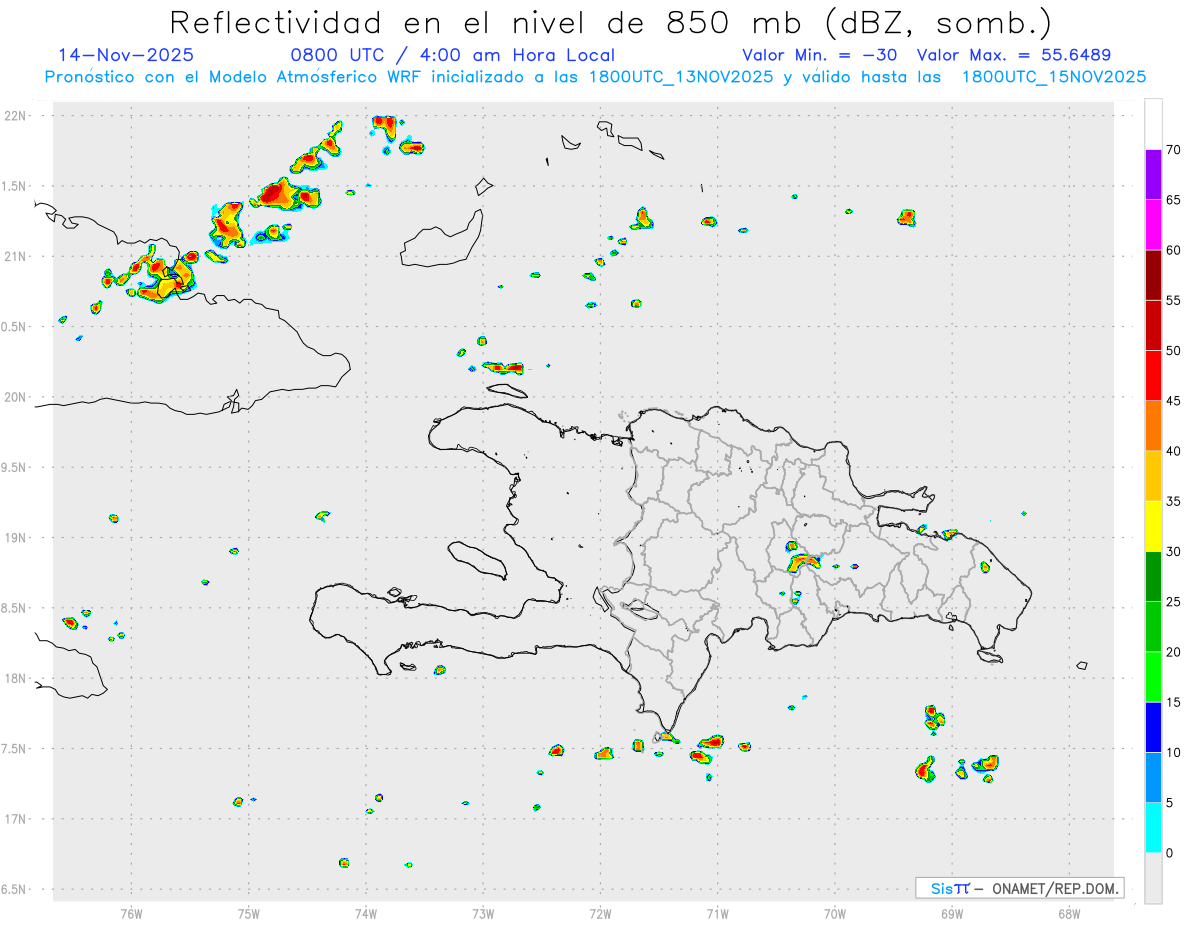Pick the dark green 25–30 dBZ swatch
This screenshot has height=927, width=1200.
[1153, 576]
